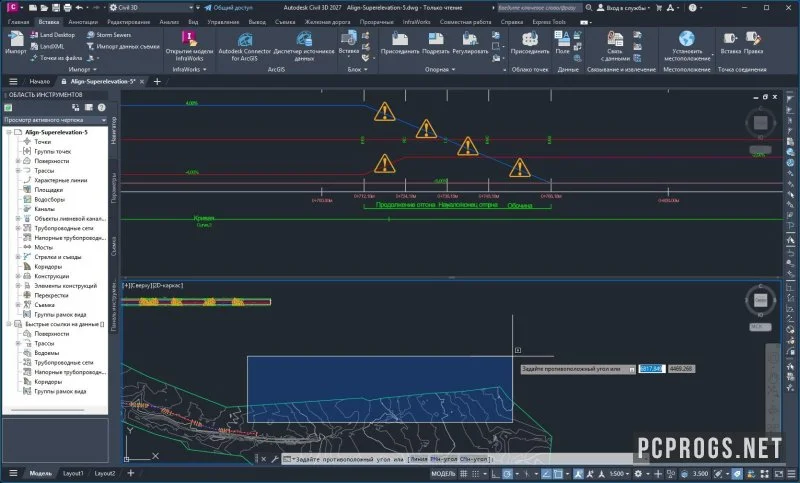Screen dimensions: 800x483
Task: Click the ViewCube in the lower viewport
Action: (760, 300)
